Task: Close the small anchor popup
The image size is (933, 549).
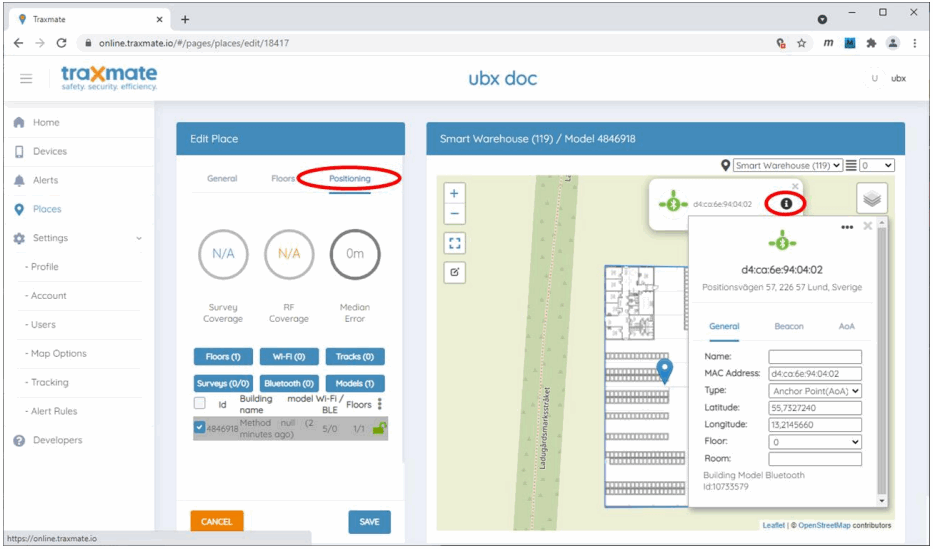Action: tap(795, 186)
